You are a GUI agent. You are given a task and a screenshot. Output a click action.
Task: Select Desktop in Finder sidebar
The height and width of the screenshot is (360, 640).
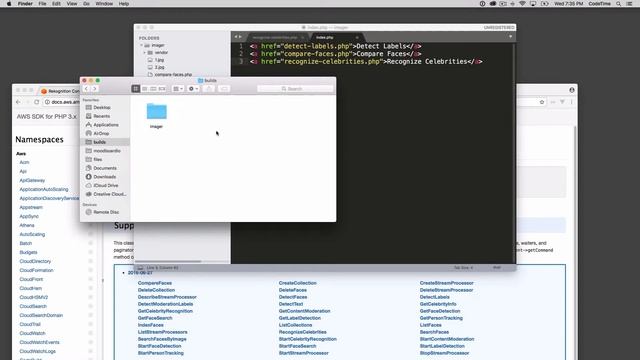coord(105,107)
